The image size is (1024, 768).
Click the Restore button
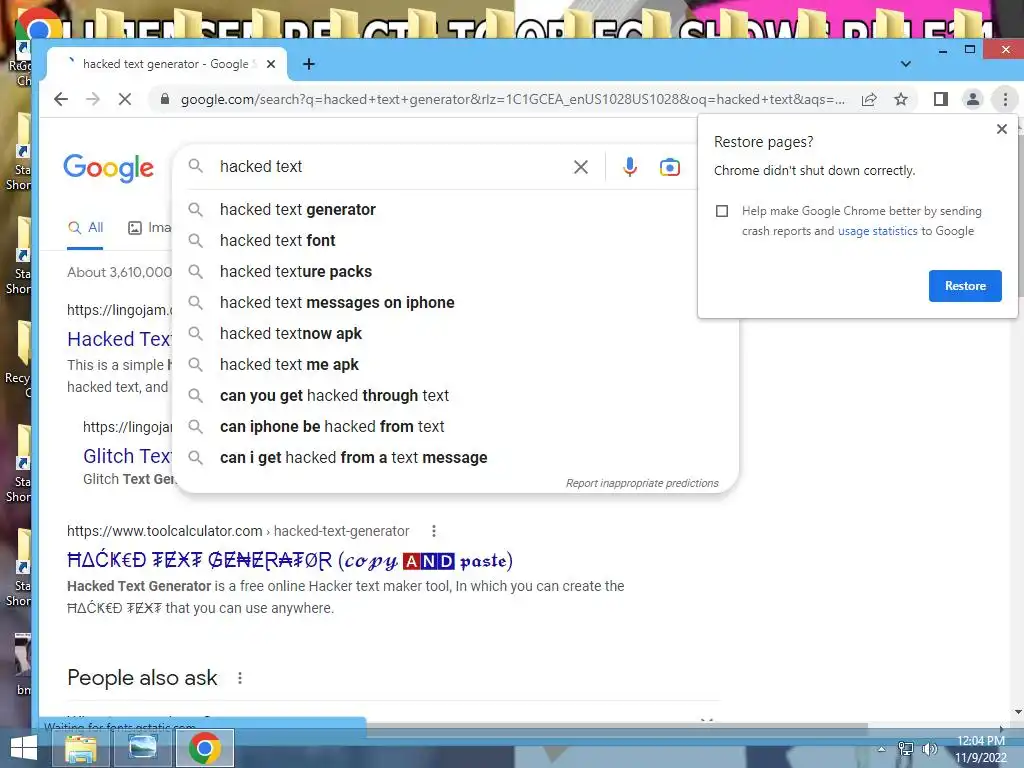pyautogui.click(x=965, y=285)
